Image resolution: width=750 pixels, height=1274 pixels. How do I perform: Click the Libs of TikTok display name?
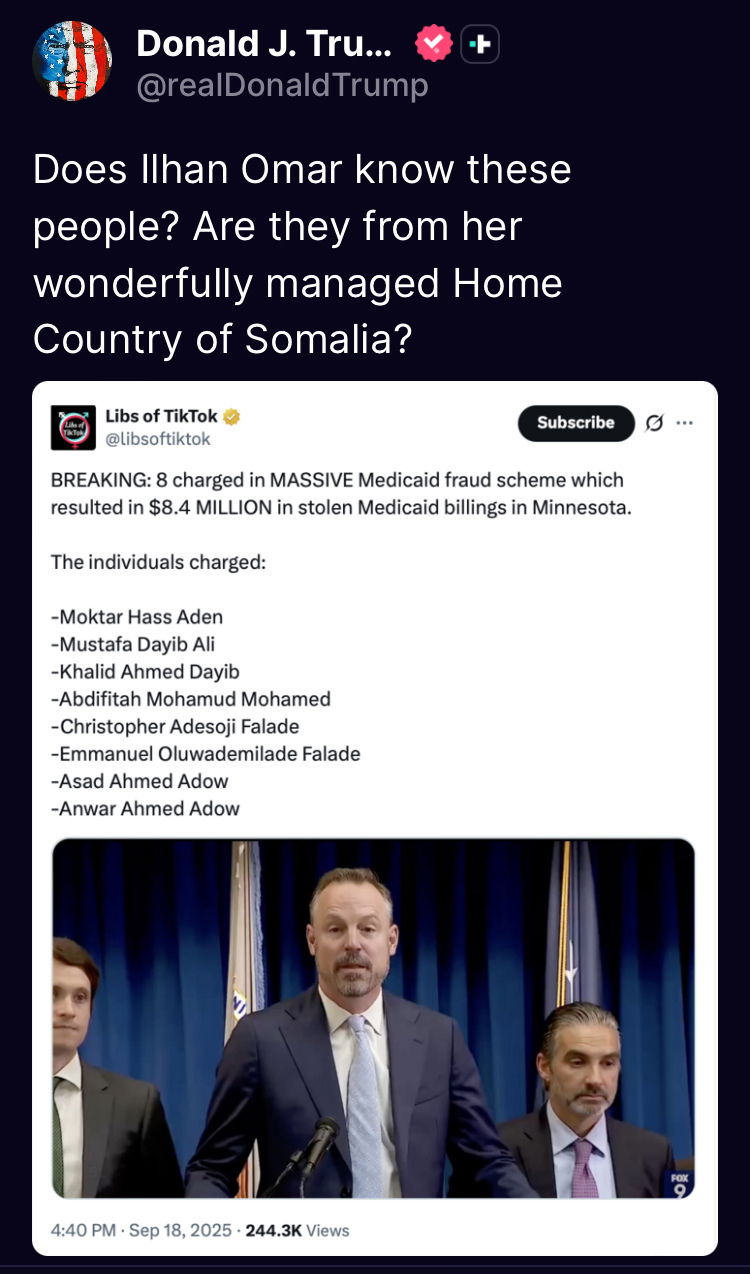pos(161,417)
